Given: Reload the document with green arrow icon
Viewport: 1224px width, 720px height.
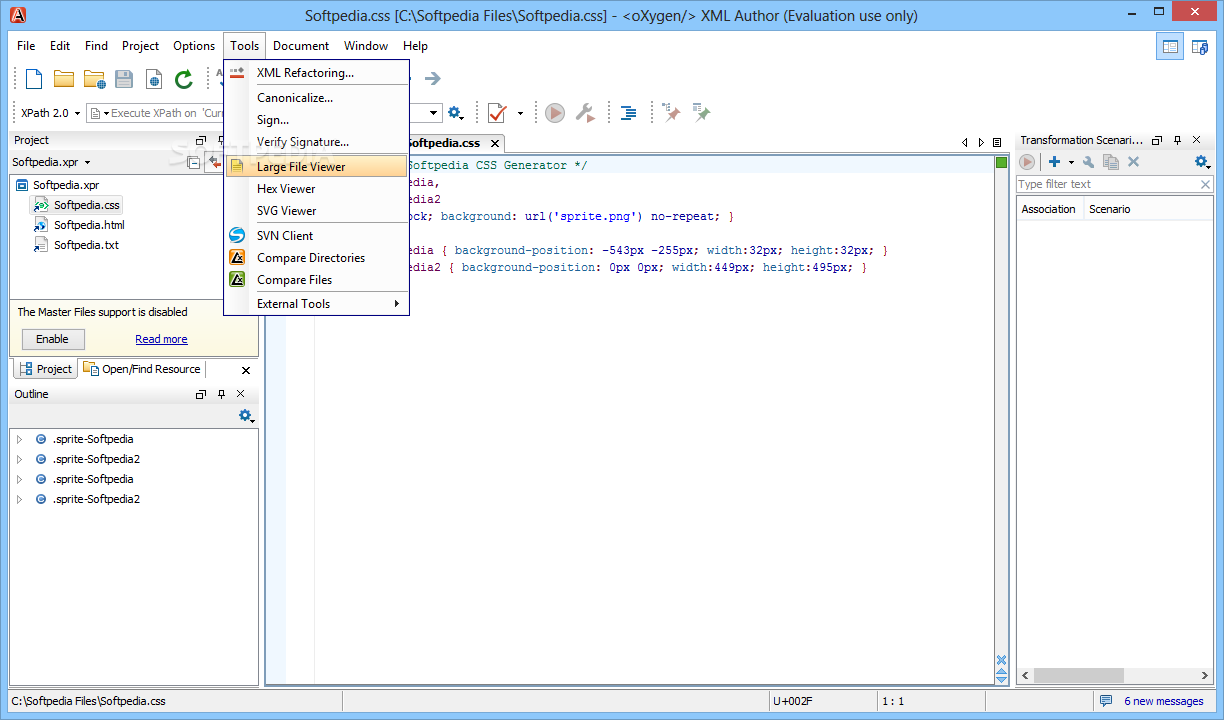Looking at the screenshot, I should click(184, 79).
